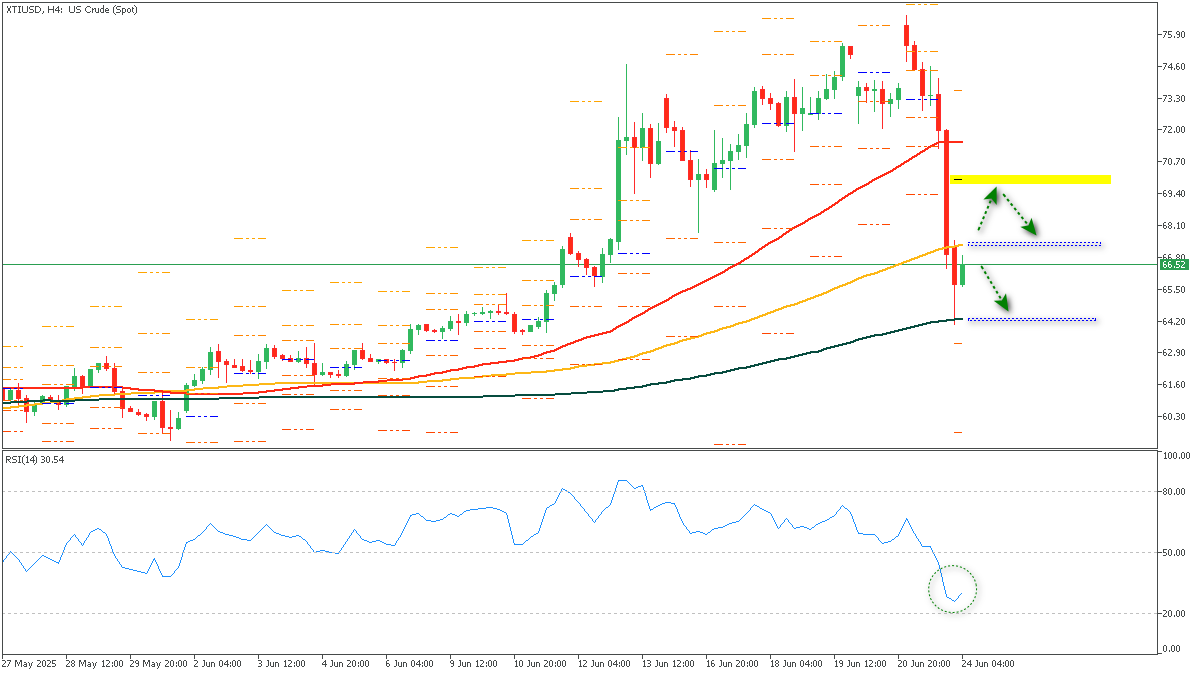Click the 70.70 price axis label
Image resolution: width=1200 pixels, height=675 pixels.
click(1173, 162)
